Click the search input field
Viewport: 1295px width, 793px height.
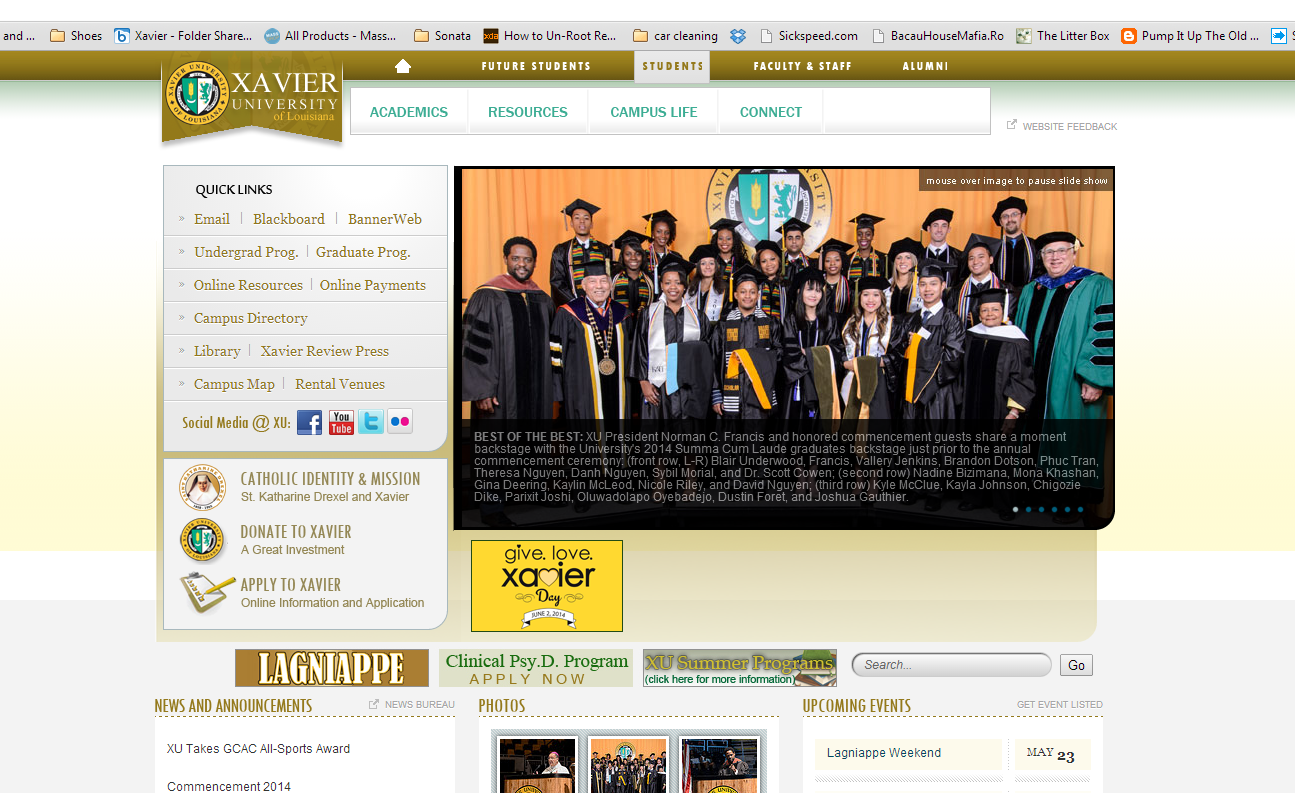coord(951,665)
